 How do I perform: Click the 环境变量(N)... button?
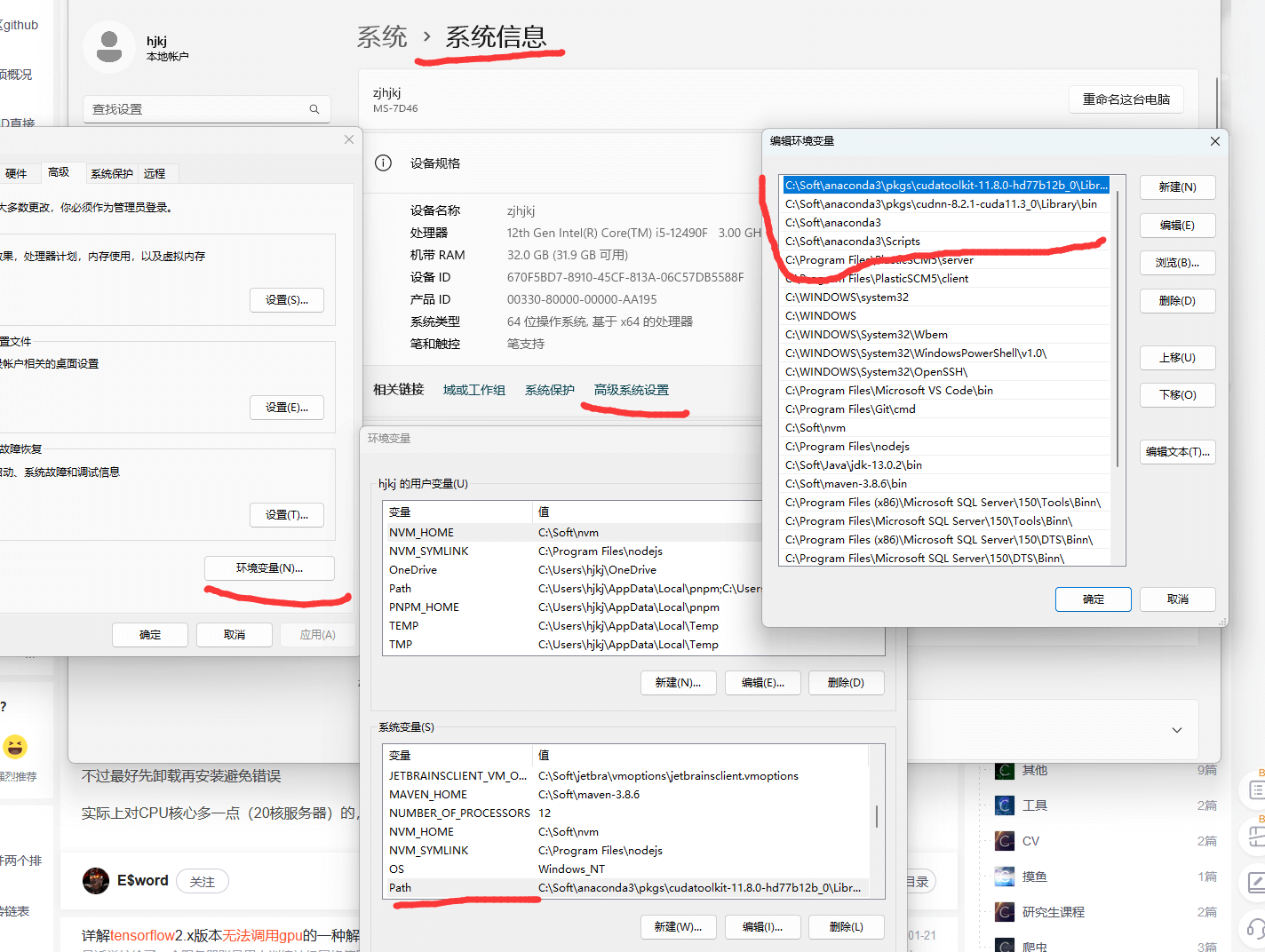click(x=269, y=568)
